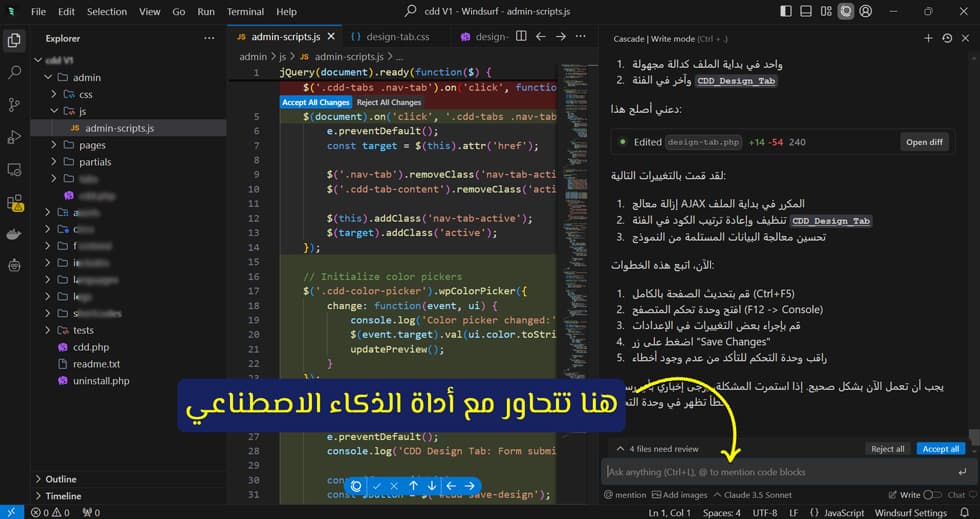Toggle the bottom panel layout icon
The image size is (980, 519).
point(806,11)
